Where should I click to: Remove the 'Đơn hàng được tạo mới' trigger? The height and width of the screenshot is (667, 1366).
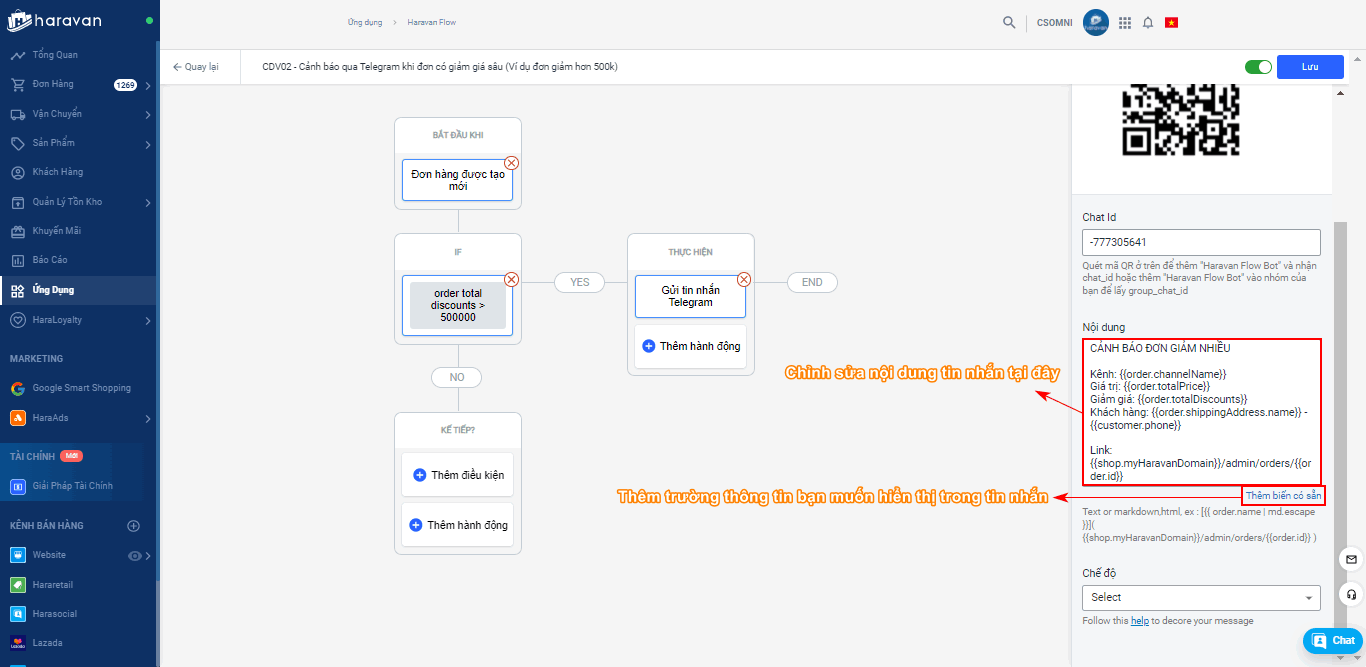511,163
